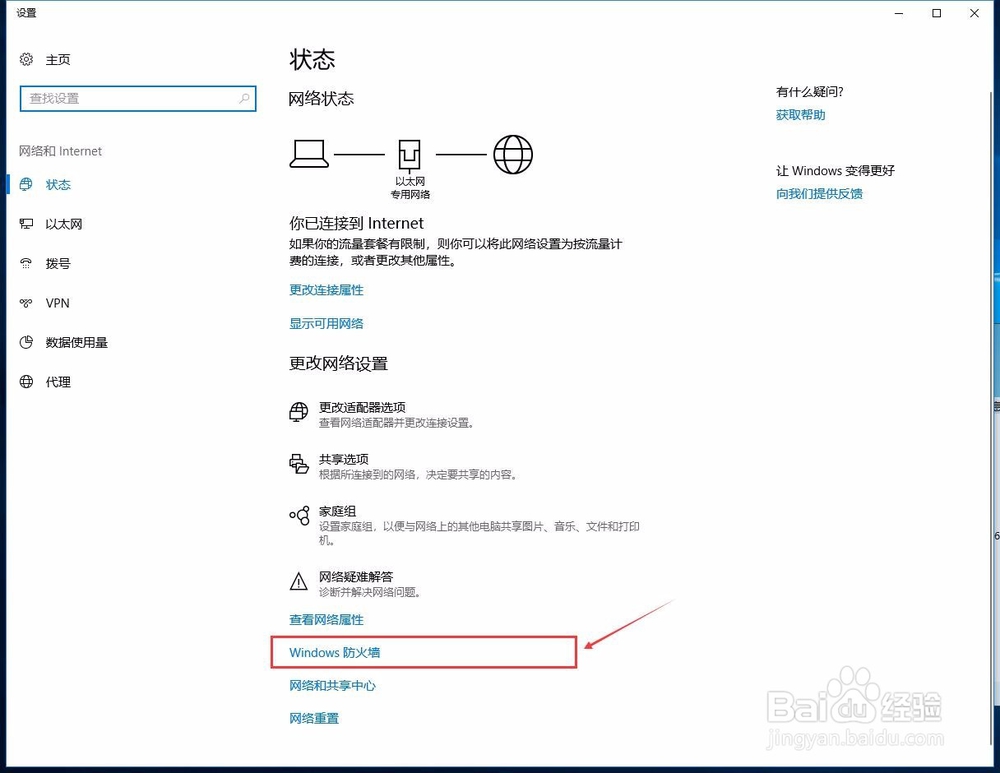This screenshot has height=773, width=1000.
Task: Click the 让 Windows 变得更好 text
Action: [x=835, y=171]
